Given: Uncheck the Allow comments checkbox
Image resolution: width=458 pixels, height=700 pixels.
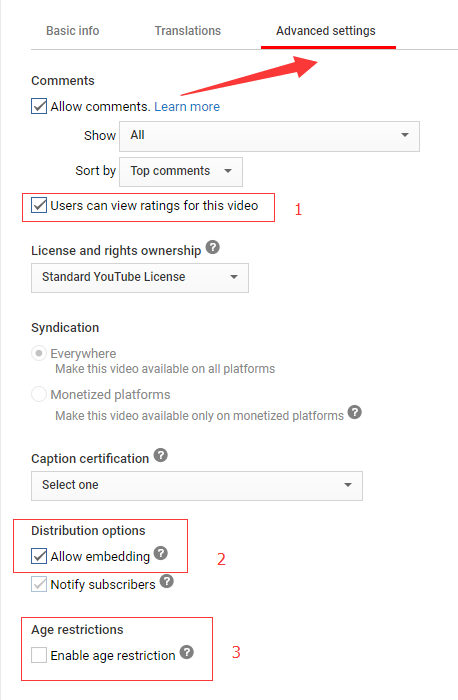Looking at the screenshot, I should pos(39,106).
